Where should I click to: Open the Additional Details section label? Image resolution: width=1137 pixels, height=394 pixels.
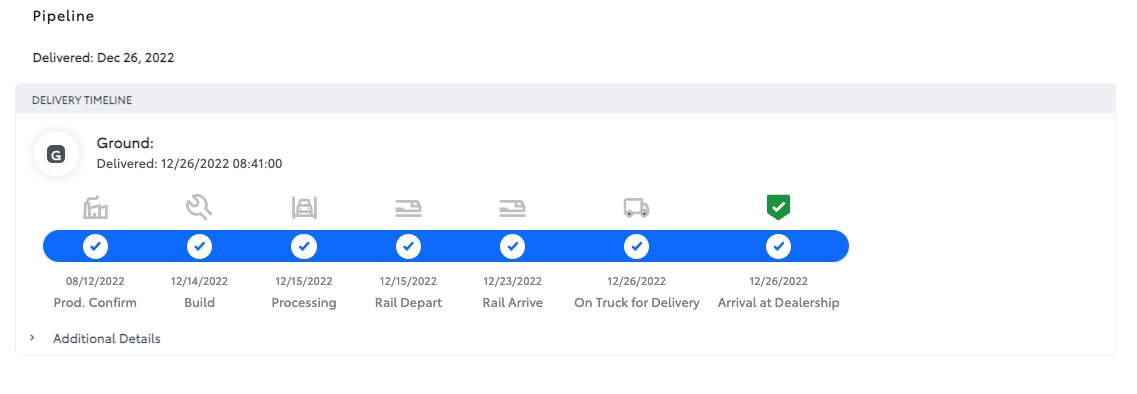coord(107,339)
